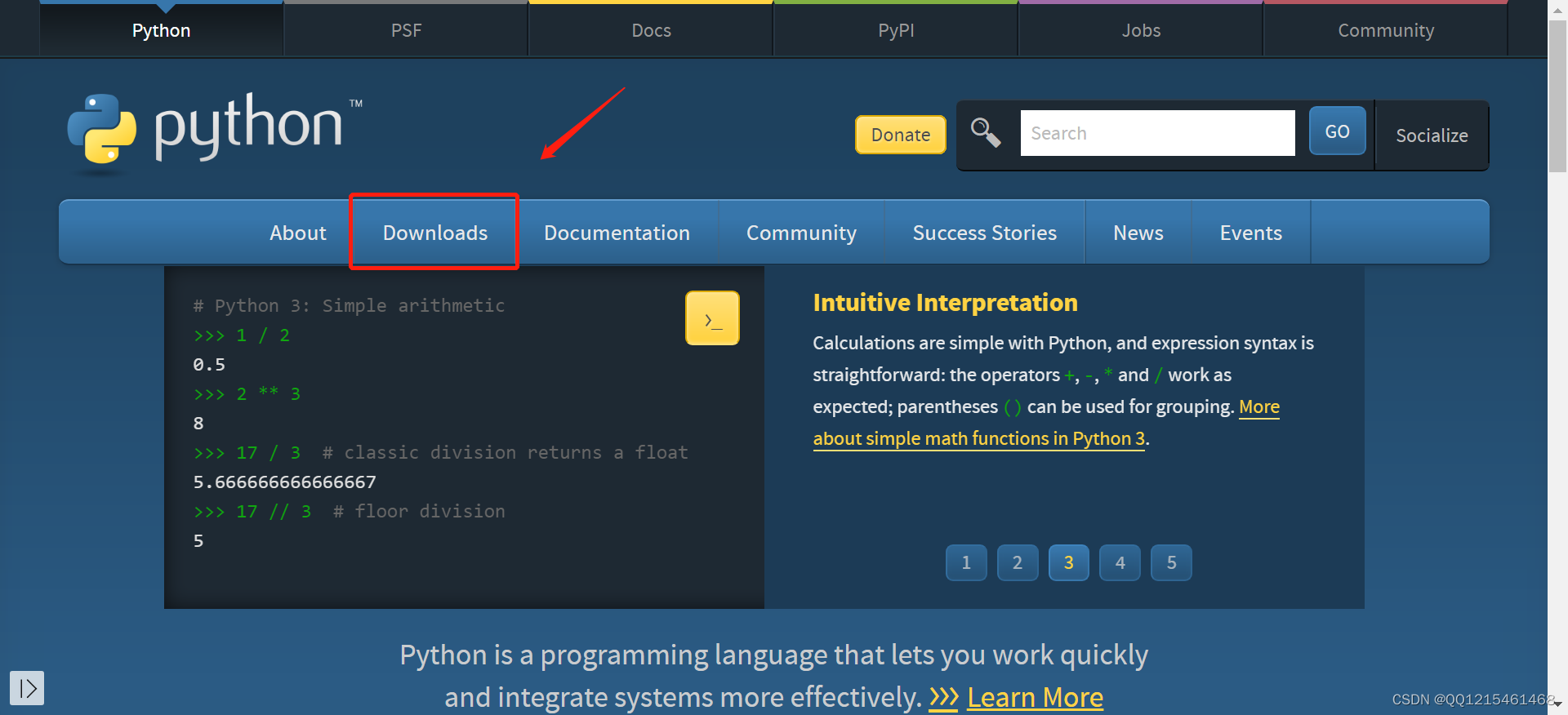
Task: Select Community in the top bar
Action: 1386,30
